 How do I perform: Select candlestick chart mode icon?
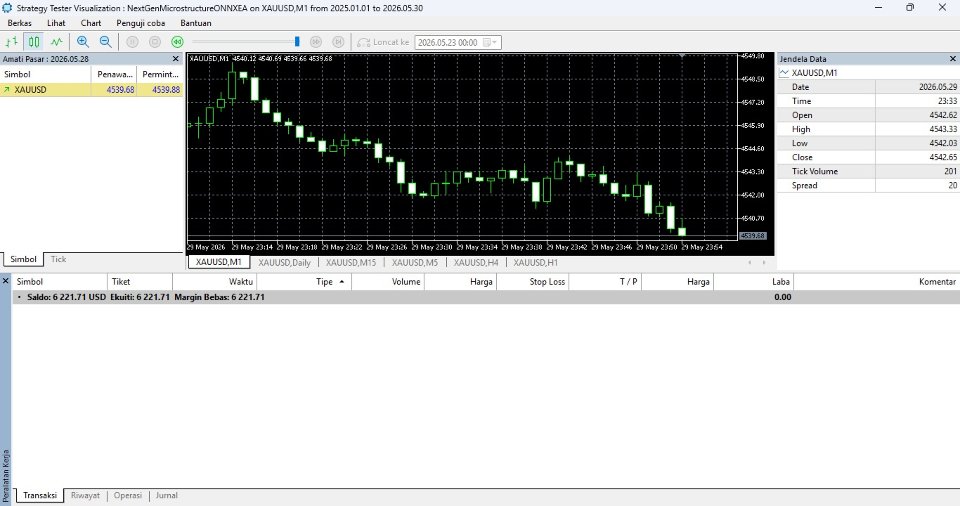tap(34, 42)
